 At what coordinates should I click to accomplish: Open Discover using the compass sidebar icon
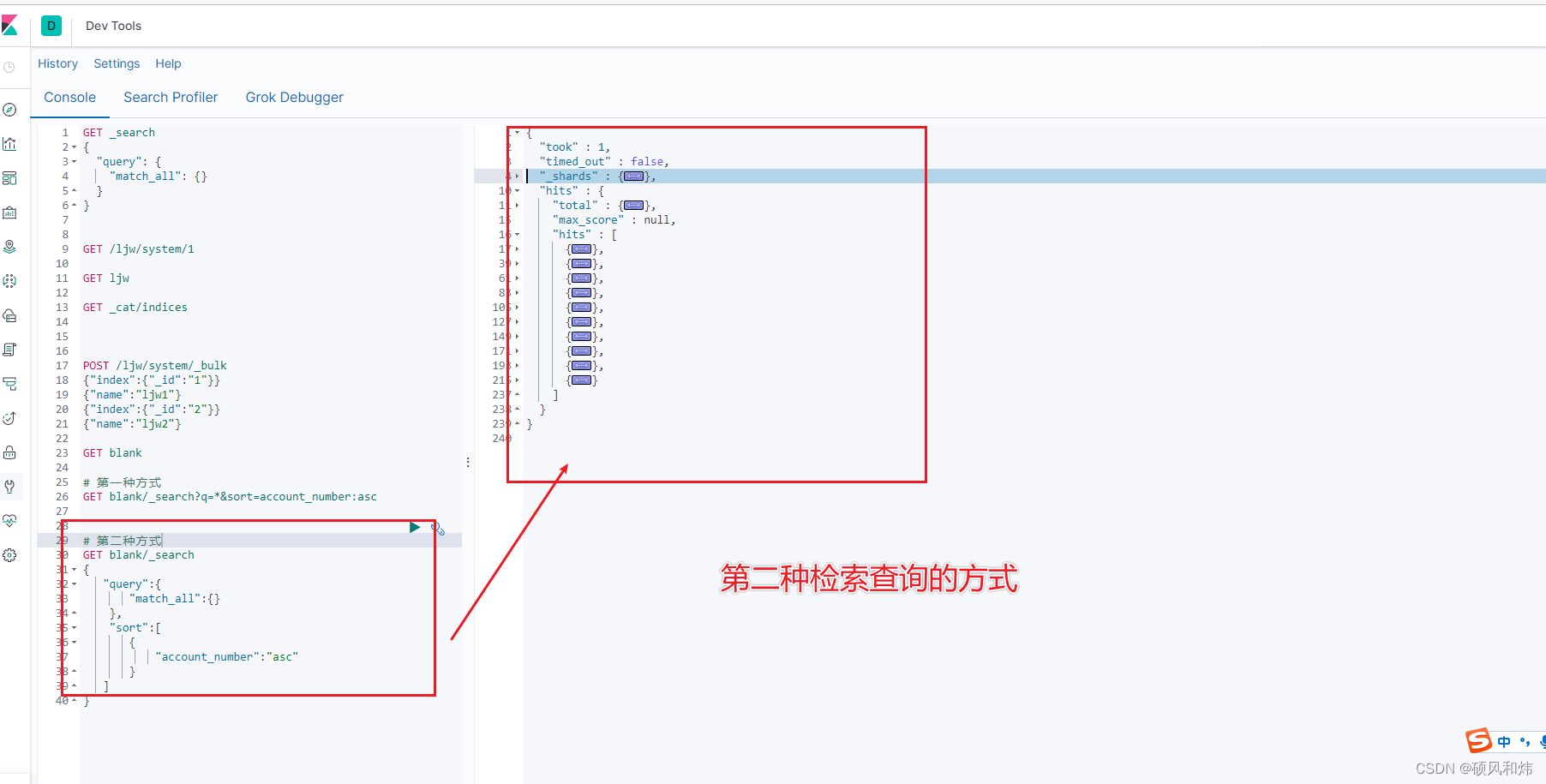click(9, 109)
